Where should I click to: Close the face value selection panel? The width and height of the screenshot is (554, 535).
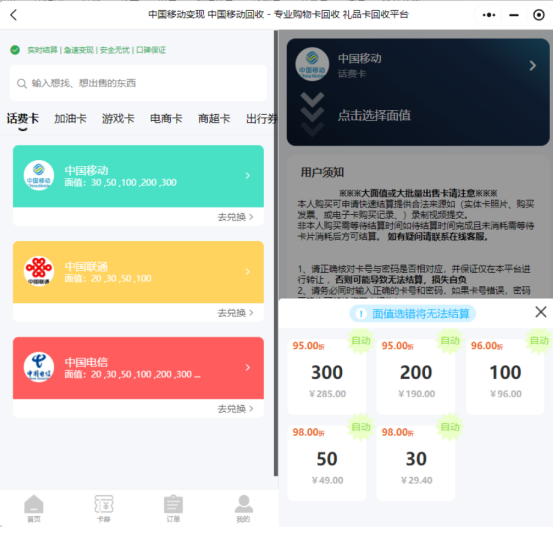(x=541, y=312)
